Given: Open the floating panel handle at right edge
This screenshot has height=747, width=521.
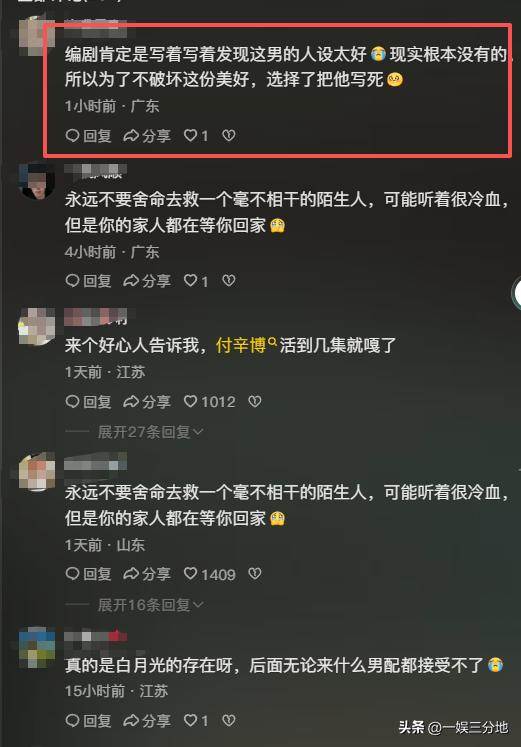Looking at the screenshot, I should tap(516, 293).
